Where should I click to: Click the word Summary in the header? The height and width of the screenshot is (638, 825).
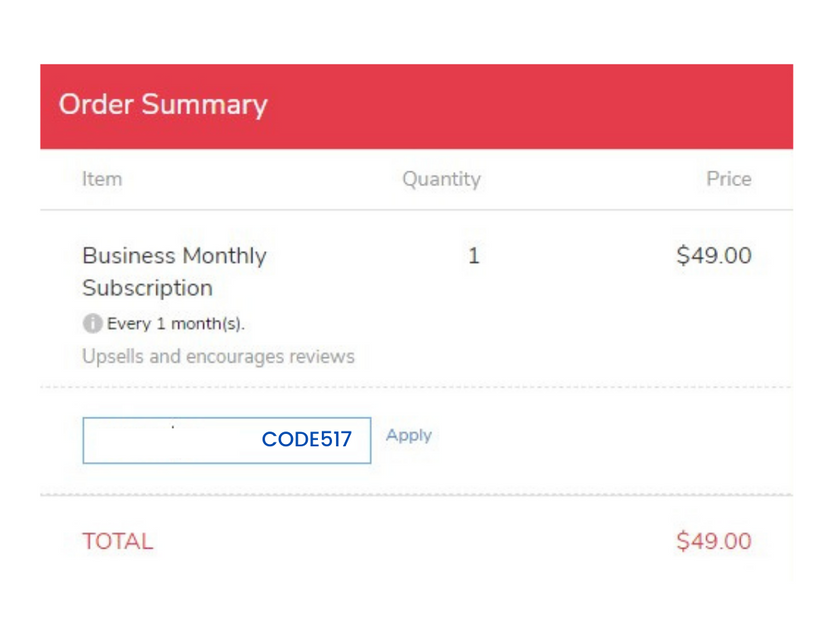tap(205, 105)
